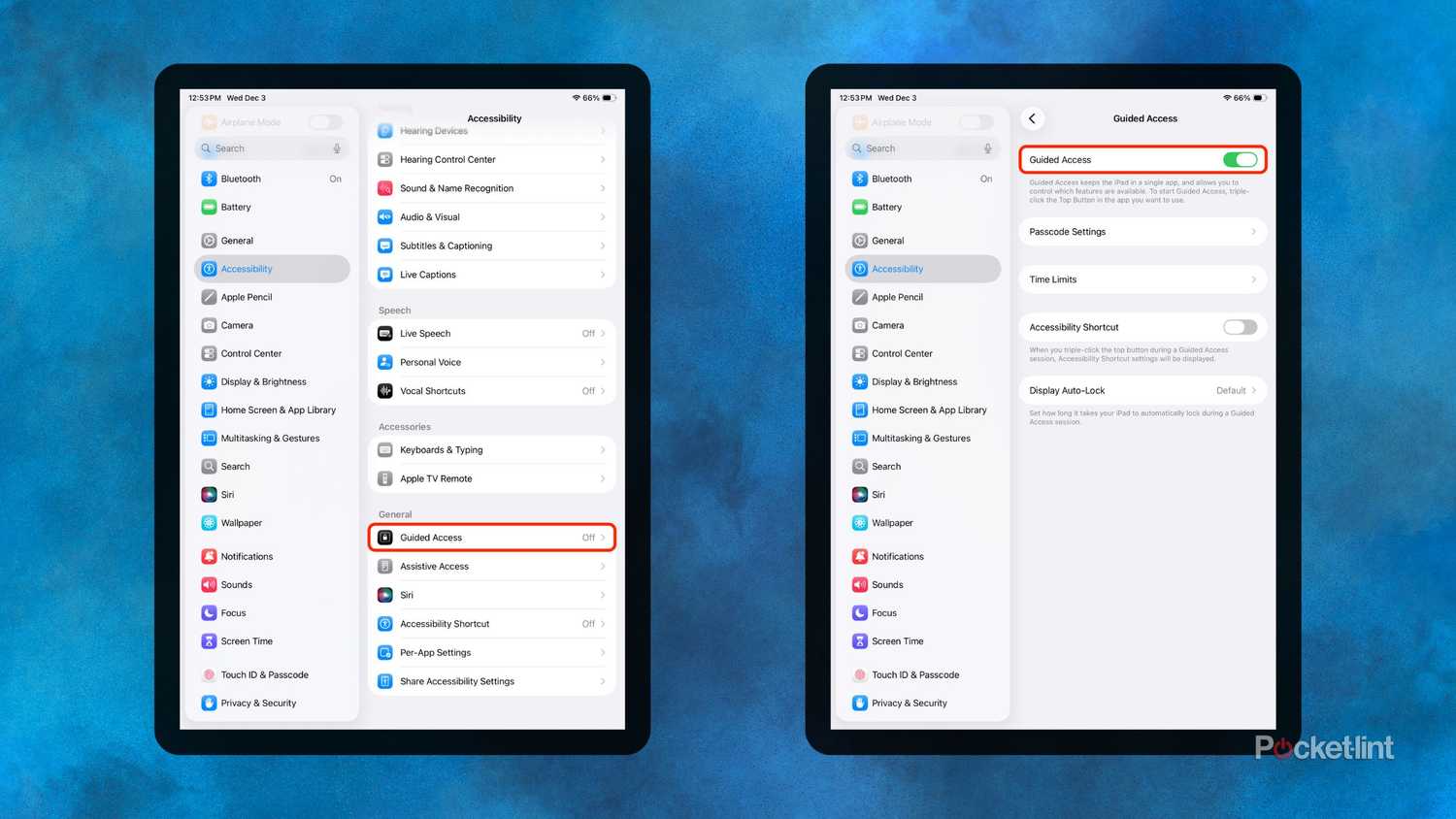
Task: Open the Bluetooth settings icon
Action: tap(209, 179)
